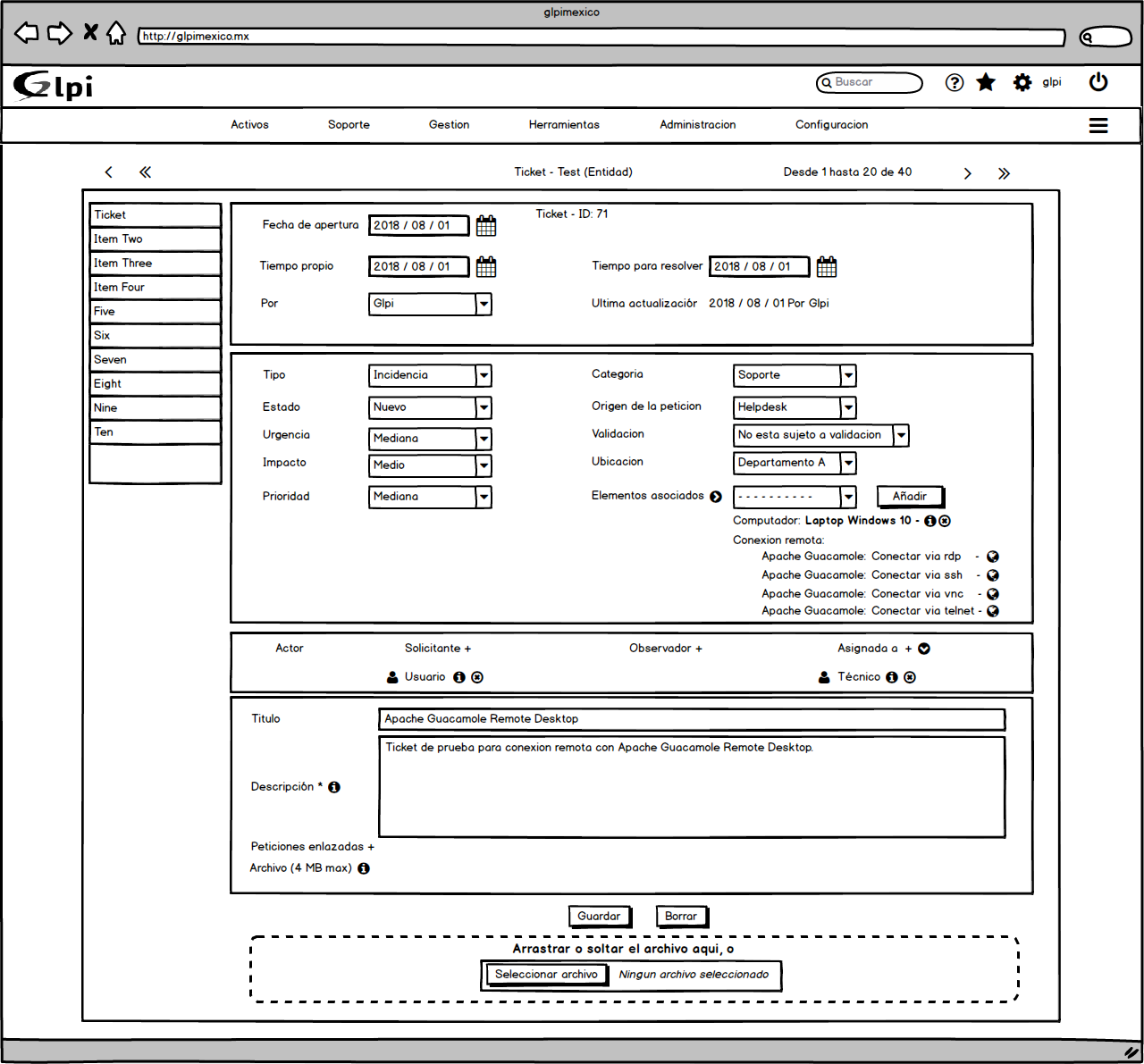Viewport: 1144px width, 1064px height.
Task: Open calendar for Tiempo para resolver
Action: point(827,266)
